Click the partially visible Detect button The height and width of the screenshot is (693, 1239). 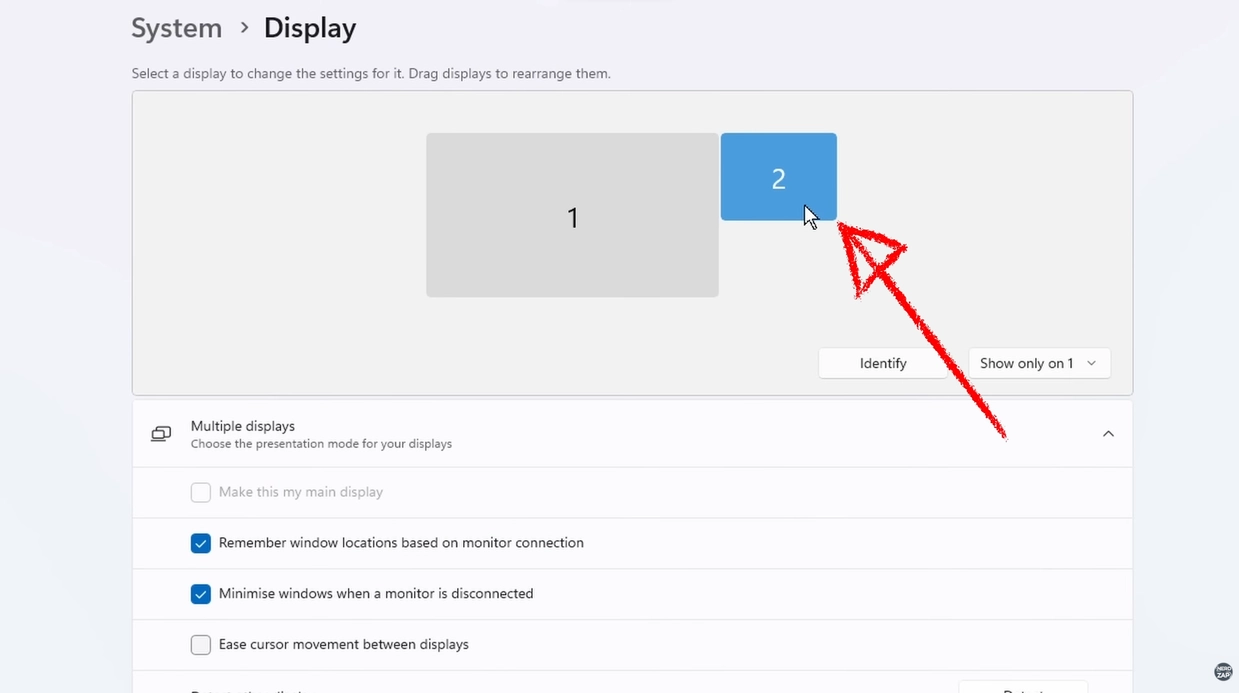click(x=1022, y=688)
